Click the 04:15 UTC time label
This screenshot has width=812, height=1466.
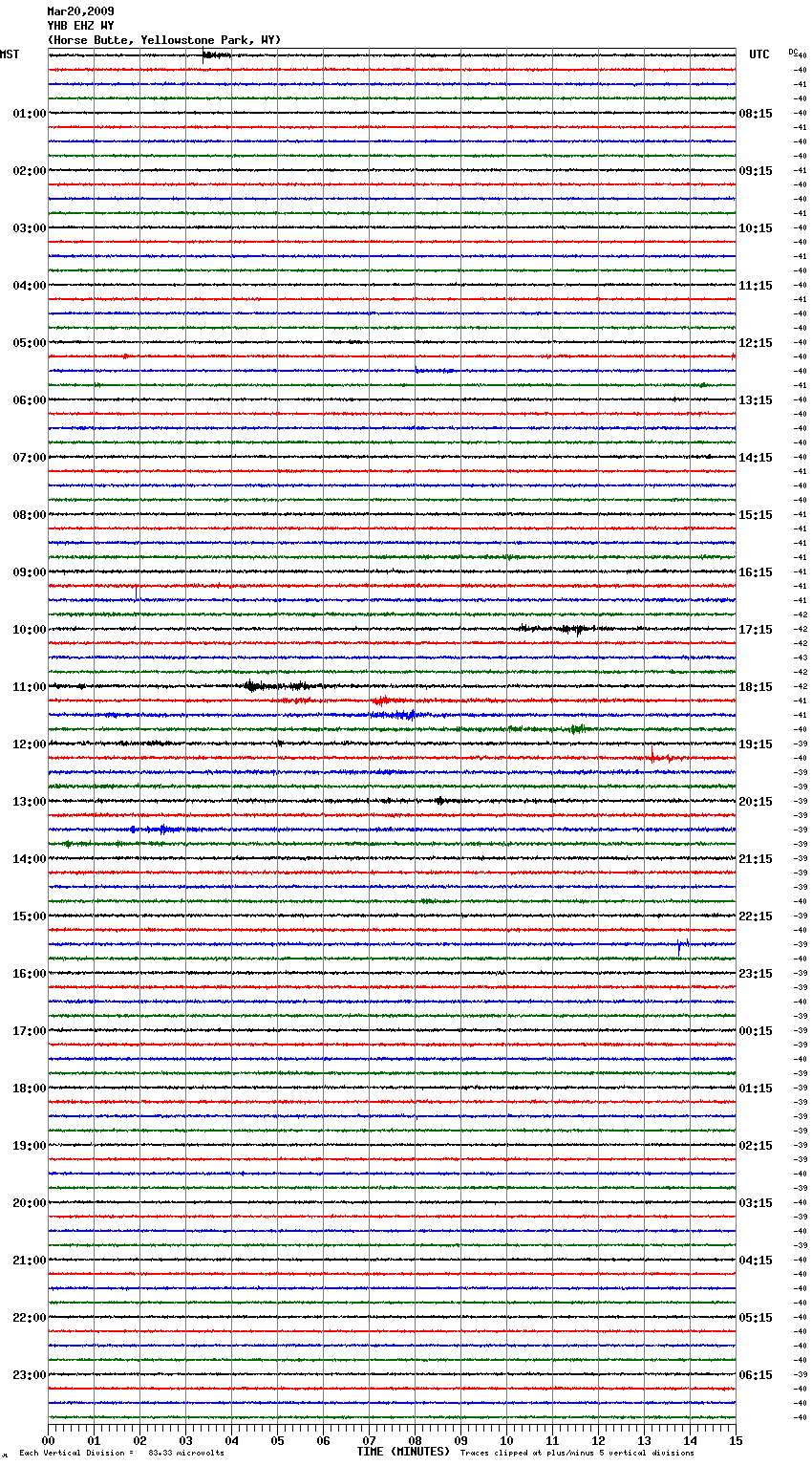(x=756, y=1261)
